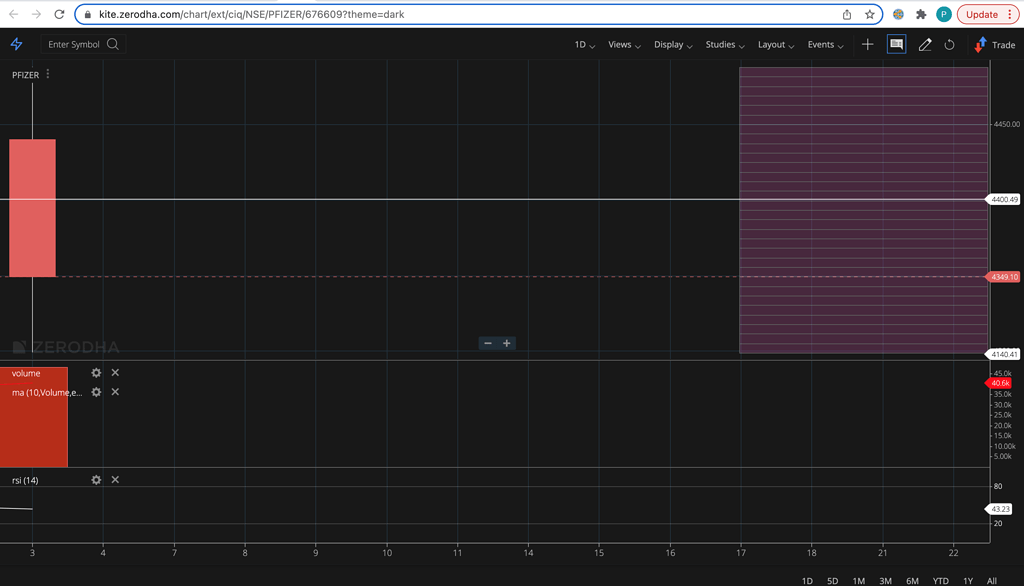
Task: Select the drawing pencil tool icon
Action: [925, 44]
